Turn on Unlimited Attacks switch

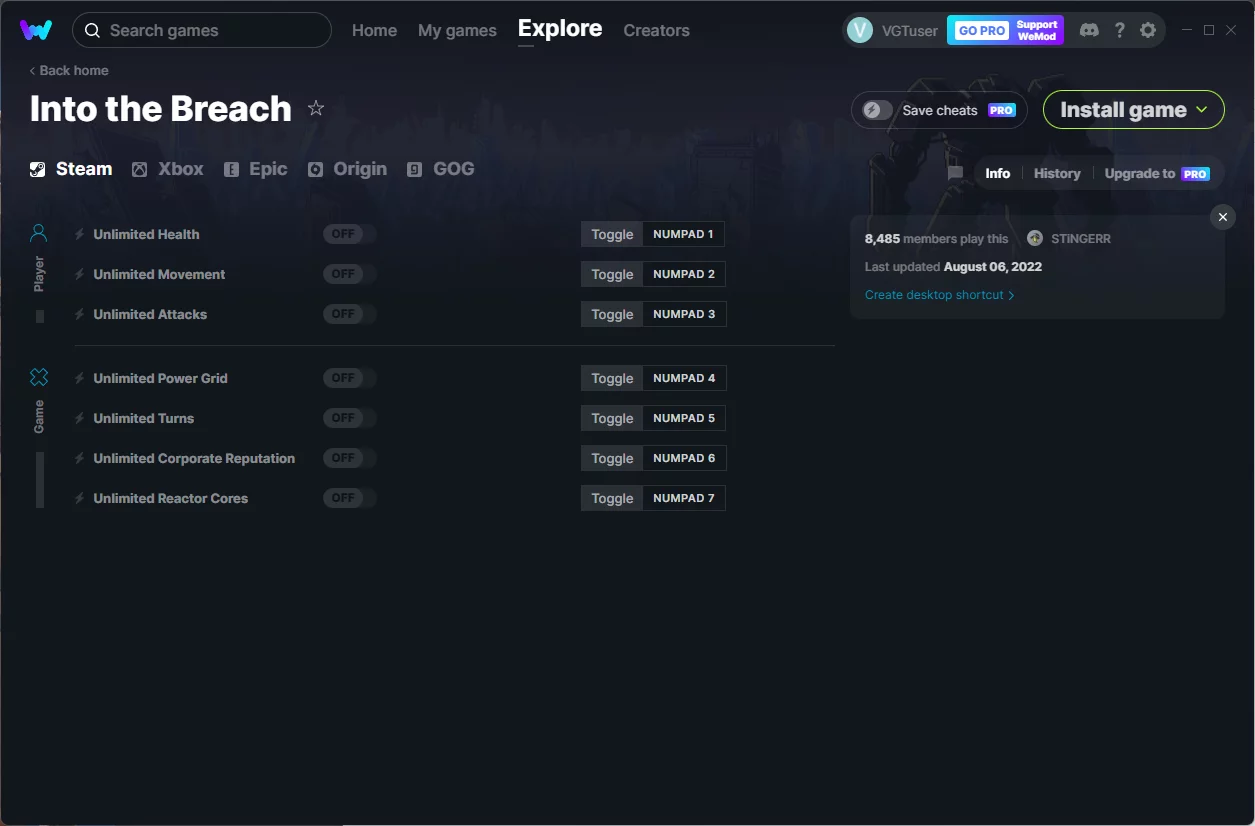pos(349,314)
